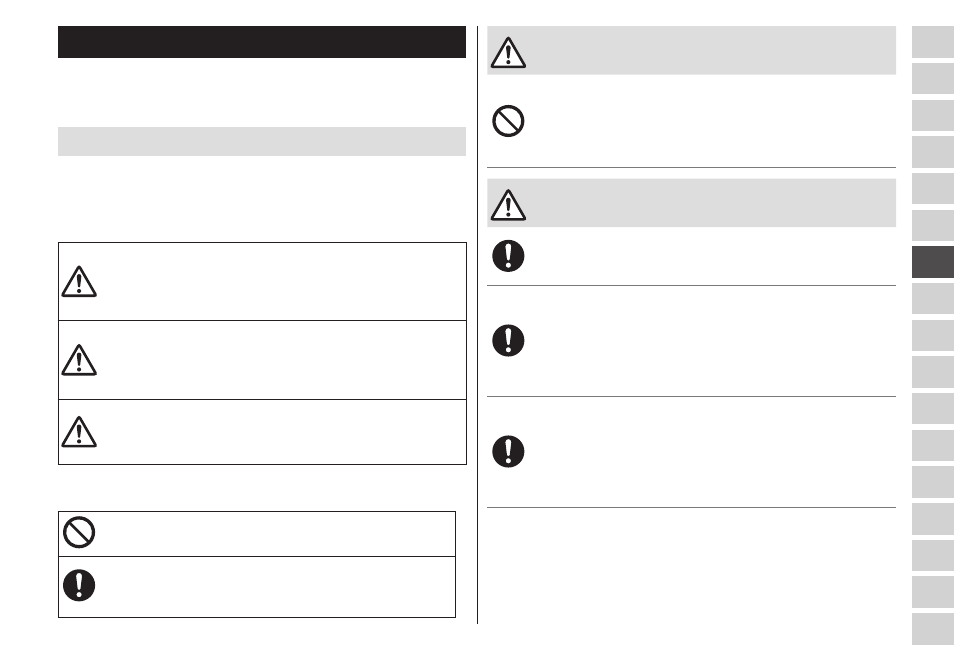The height and width of the screenshot is (671, 954).
Task: Click the first exclamation circle beneath the second gray banner
Action: pyautogui.click(x=508, y=256)
